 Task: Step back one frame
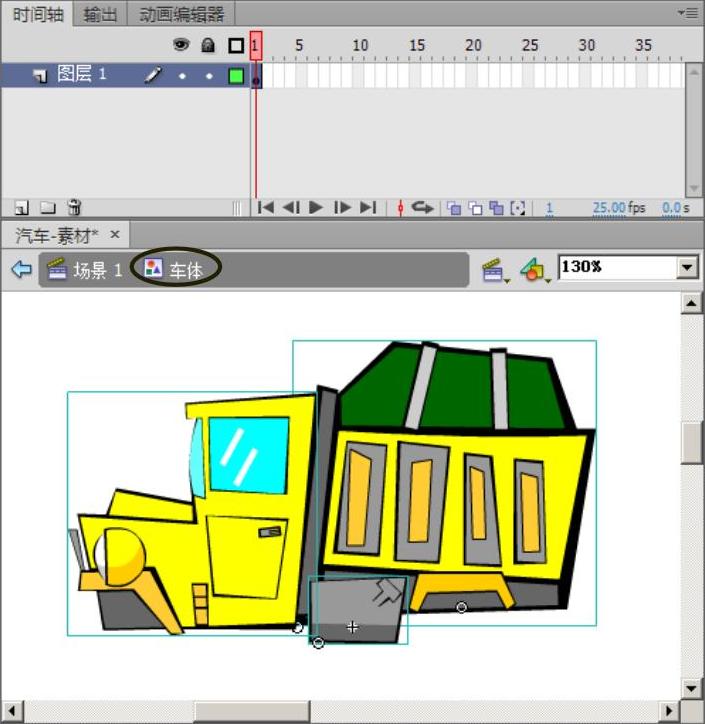(291, 208)
